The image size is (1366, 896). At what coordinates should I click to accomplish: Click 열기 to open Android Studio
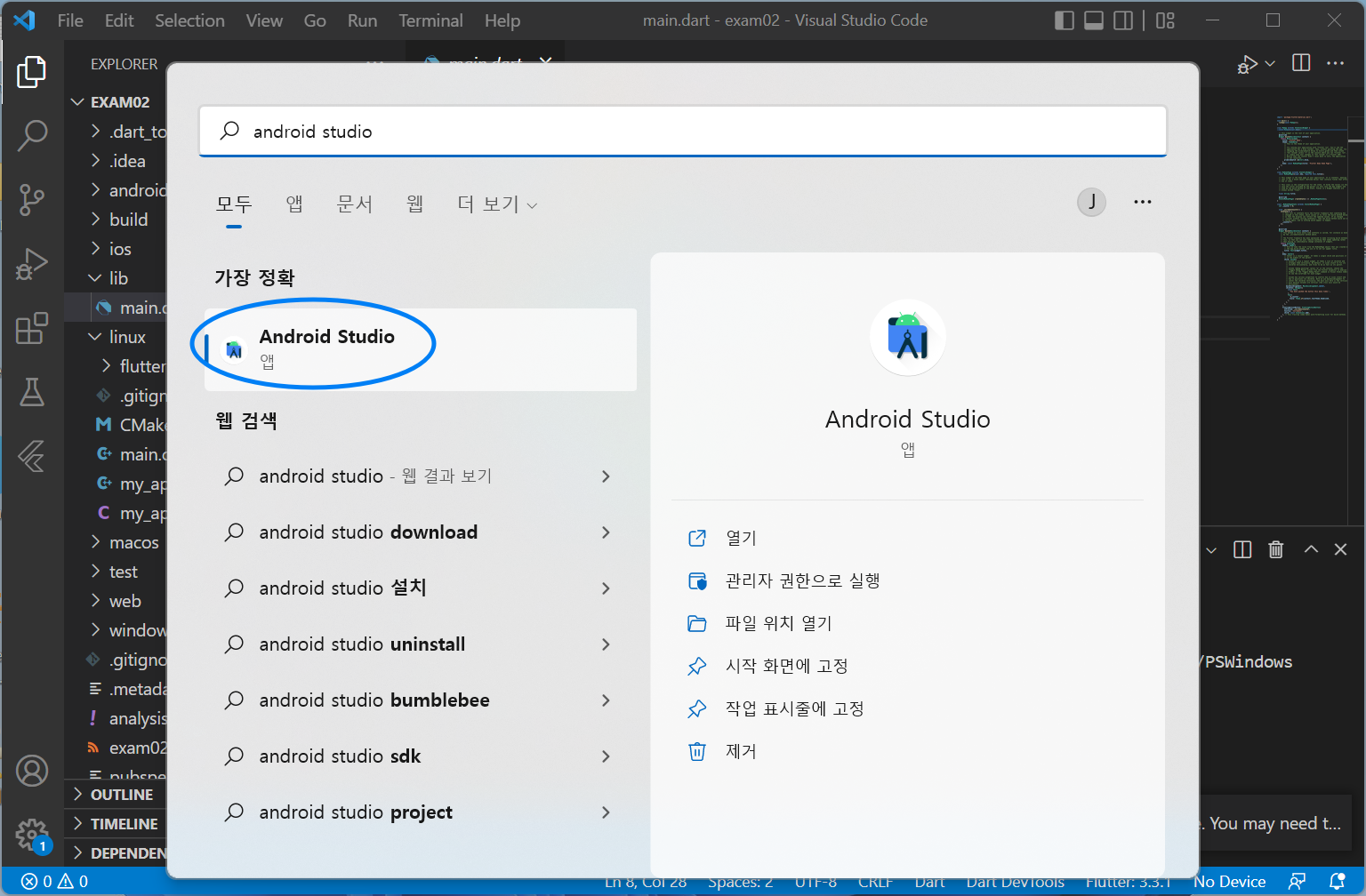(x=741, y=538)
